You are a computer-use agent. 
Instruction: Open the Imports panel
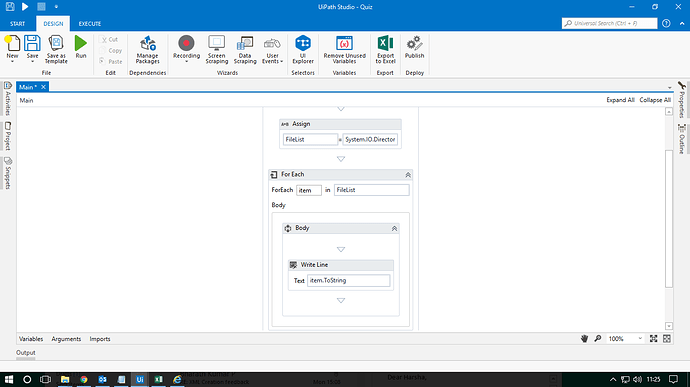[100, 339]
